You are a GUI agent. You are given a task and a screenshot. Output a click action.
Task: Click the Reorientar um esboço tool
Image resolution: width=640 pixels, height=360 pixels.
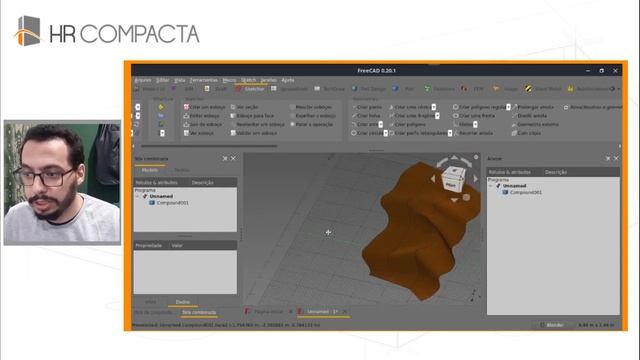(x=258, y=124)
